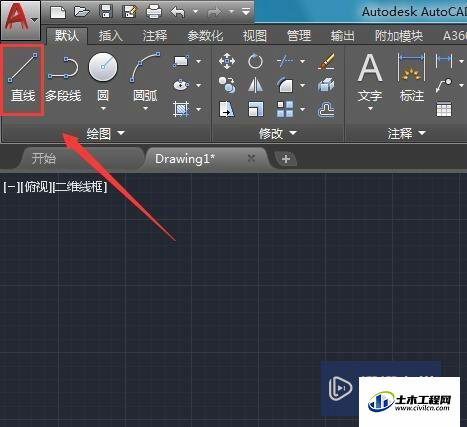The image size is (467, 427).
Task: Switch to the 参数化 ribbon tab
Action: [205, 36]
